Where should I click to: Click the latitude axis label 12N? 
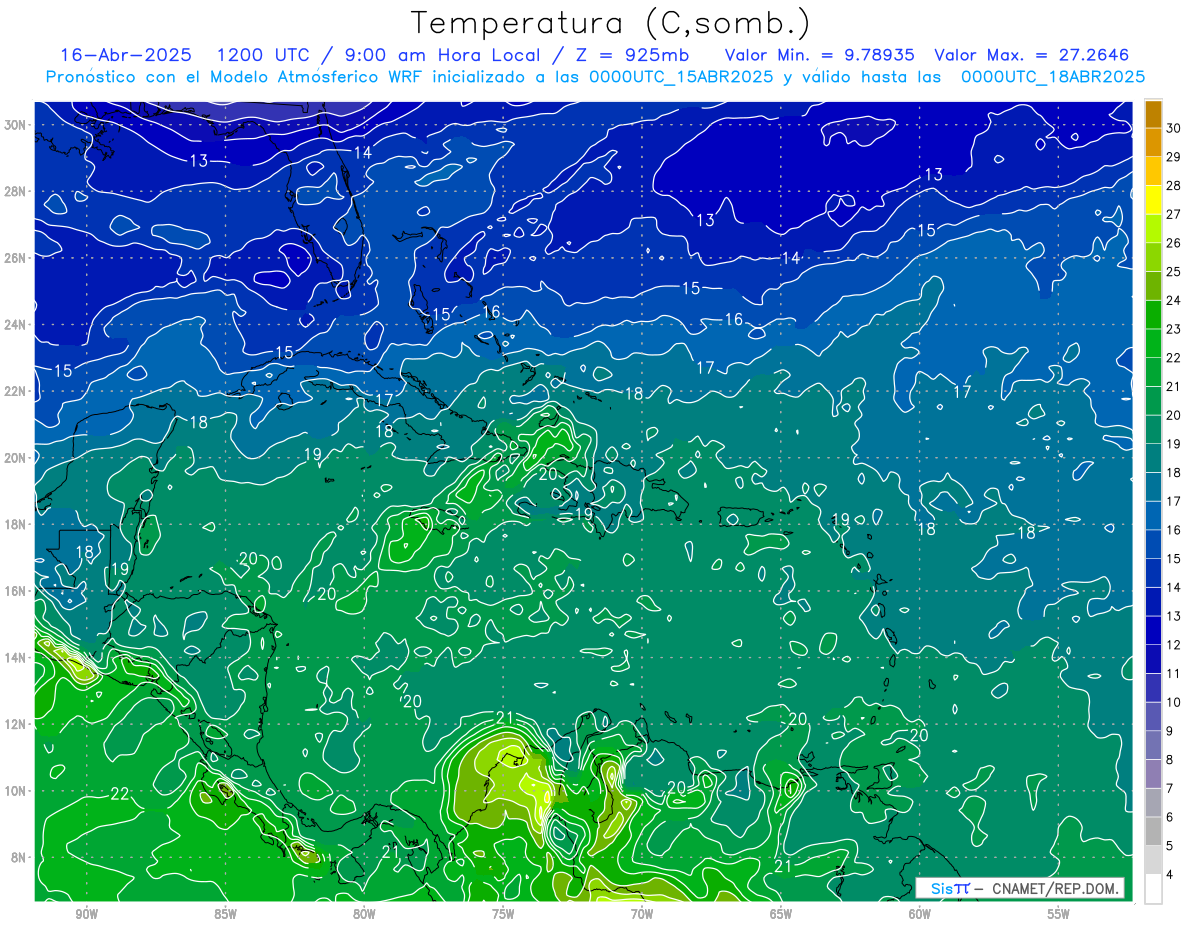(x=17, y=724)
